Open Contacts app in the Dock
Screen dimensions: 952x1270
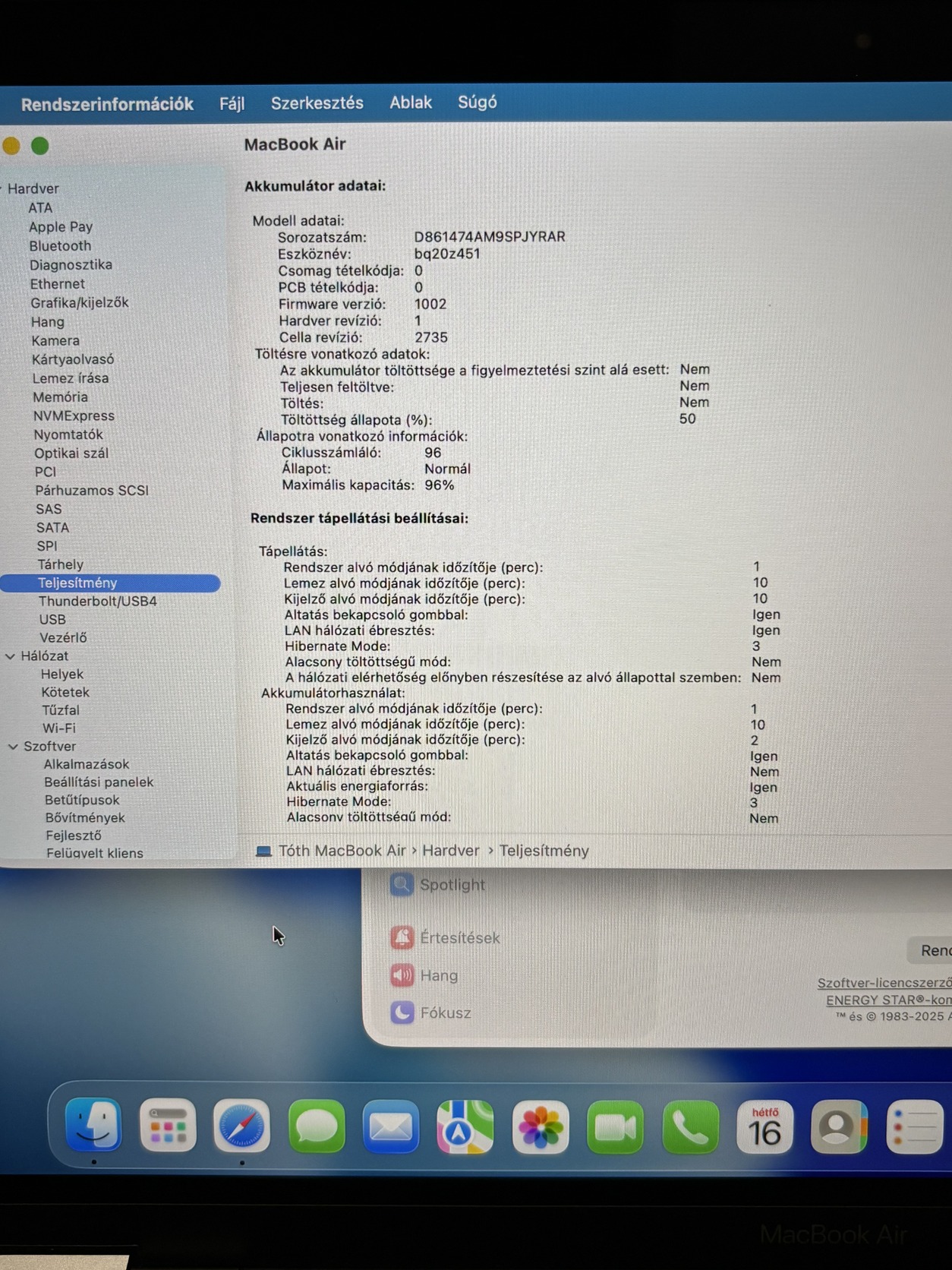click(x=839, y=1127)
